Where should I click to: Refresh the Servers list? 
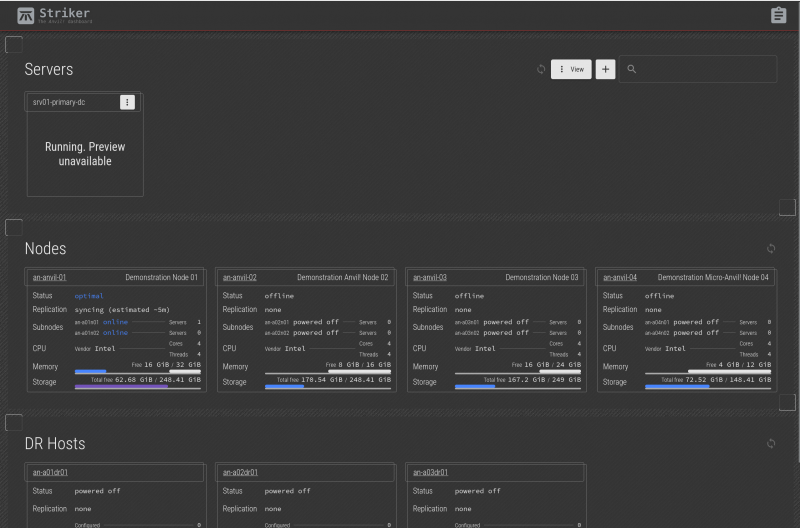tap(541, 69)
